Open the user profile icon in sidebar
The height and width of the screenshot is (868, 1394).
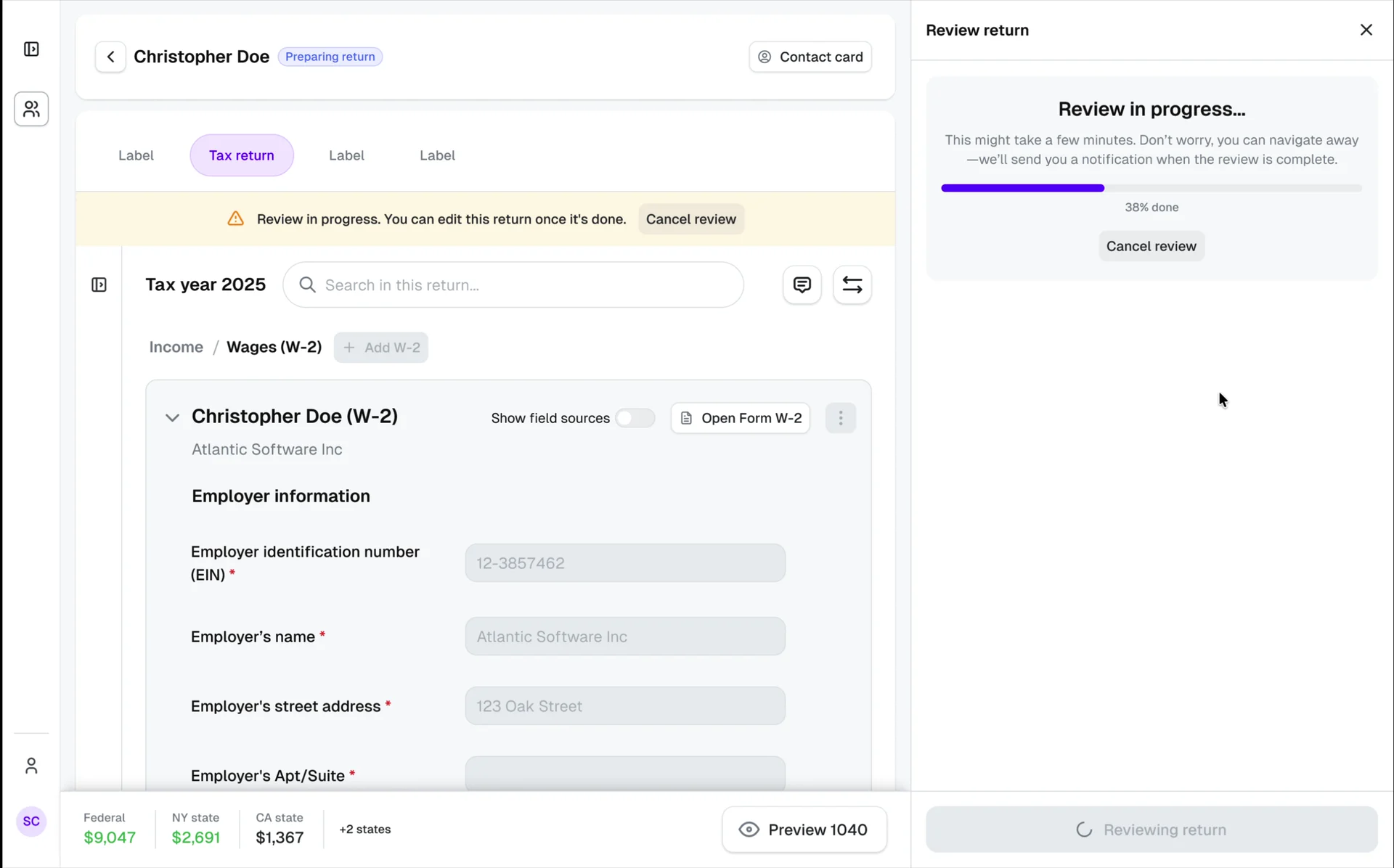[x=31, y=766]
